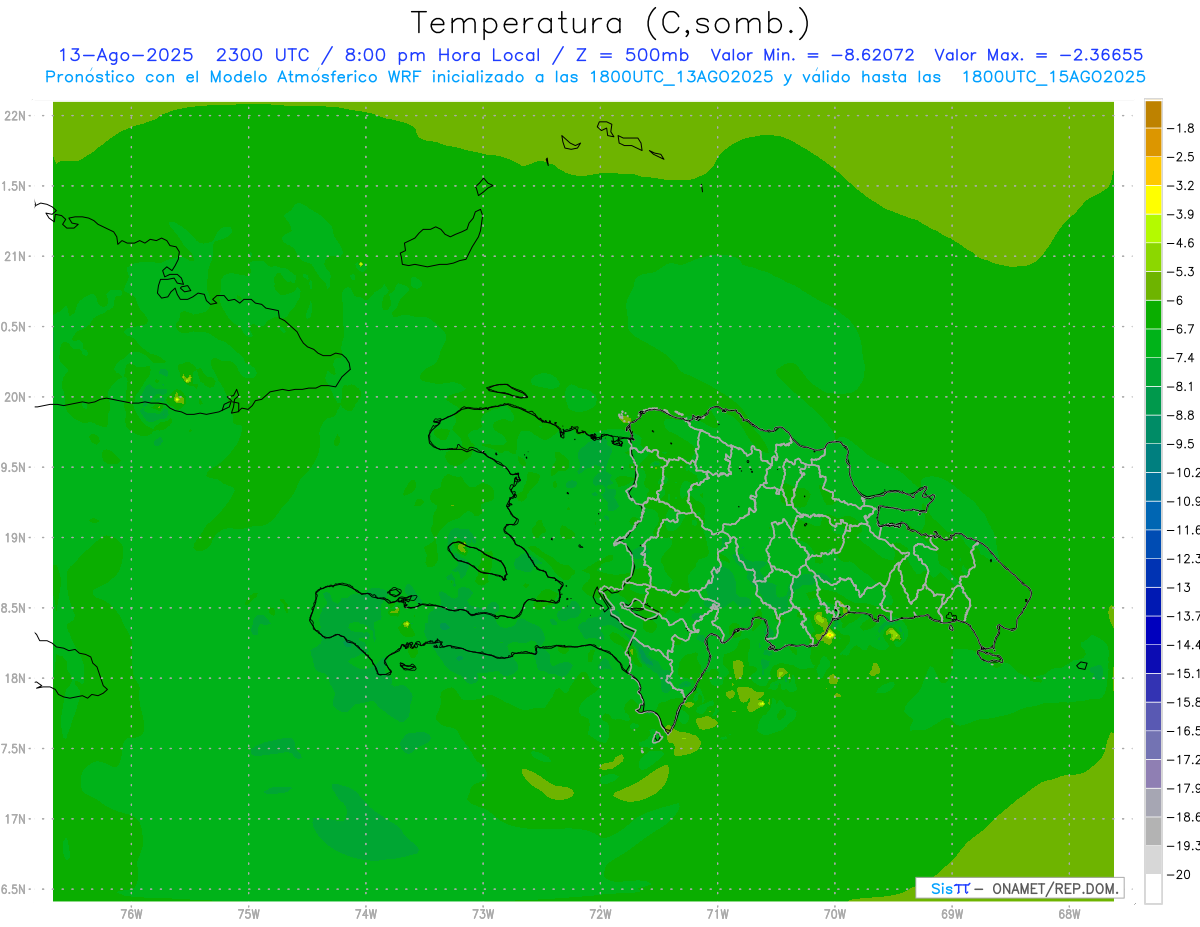Viewport: 1200px width, 927px height.
Task: Click the '-7.4' color scale label
Action: (x=1181, y=357)
